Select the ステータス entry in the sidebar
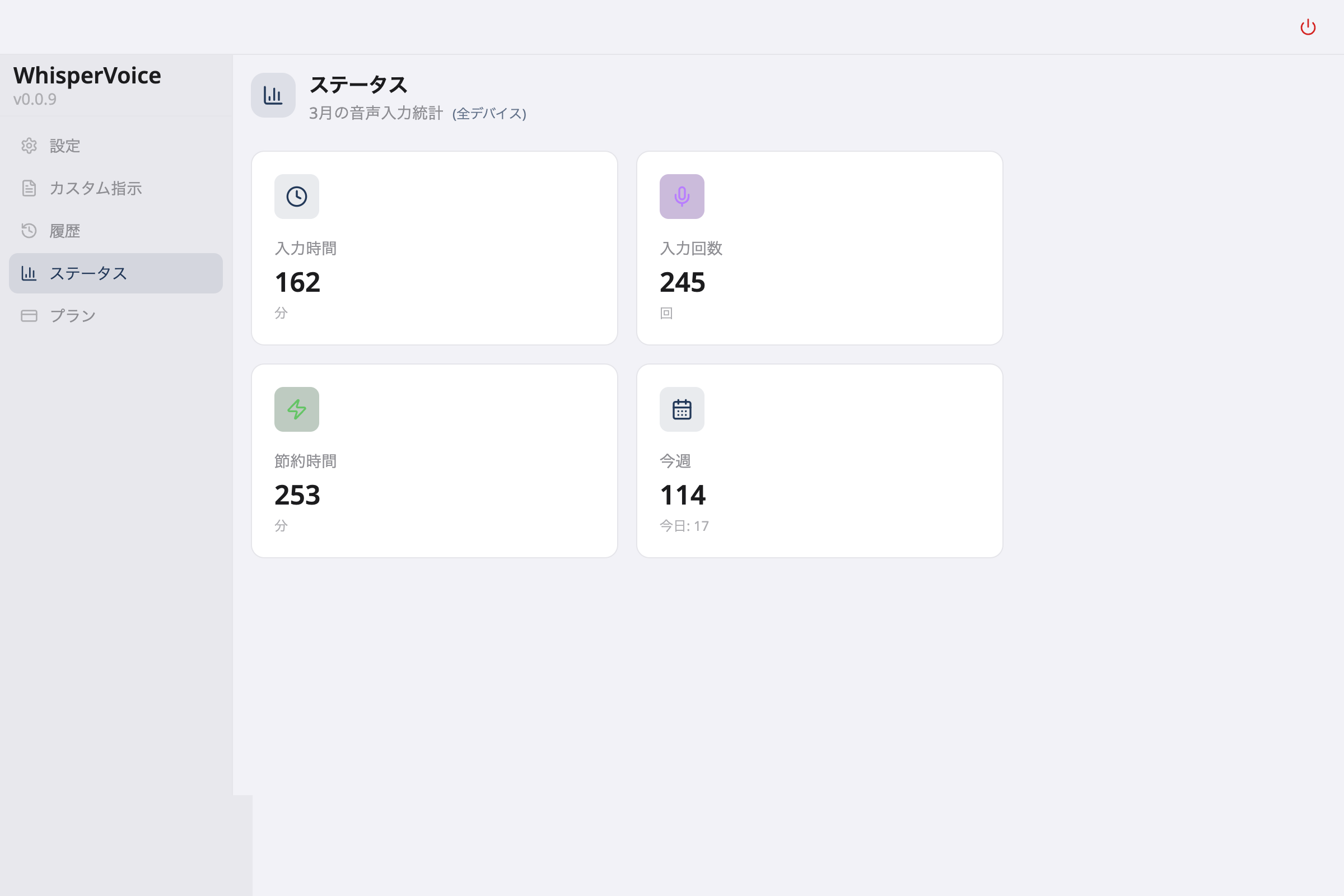The height and width of the screenshot is (896, 1344). (88, 273)
